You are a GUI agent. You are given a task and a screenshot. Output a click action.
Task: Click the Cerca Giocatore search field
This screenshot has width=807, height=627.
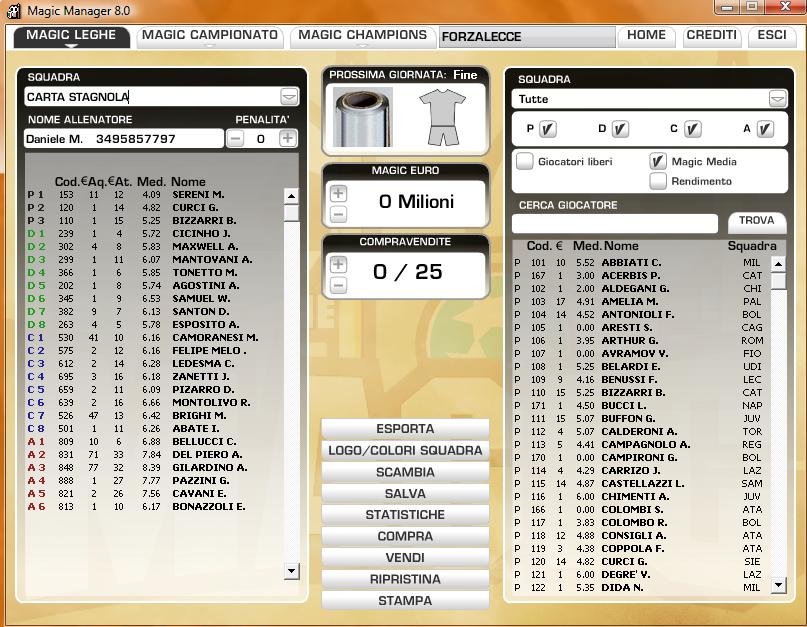click(x=615, y=223)
